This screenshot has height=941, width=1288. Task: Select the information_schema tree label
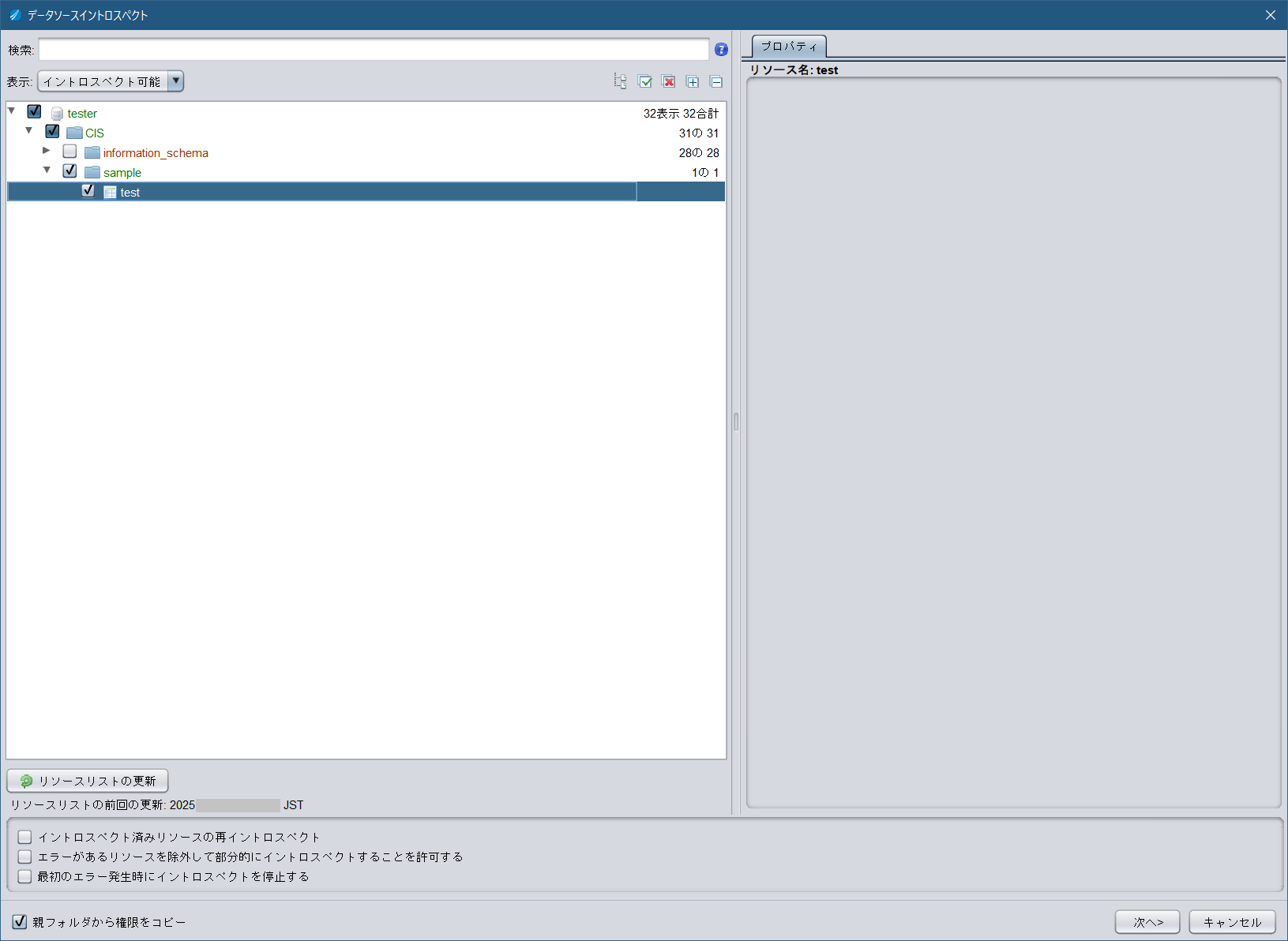pyautogui.click(x=156, y=153)
